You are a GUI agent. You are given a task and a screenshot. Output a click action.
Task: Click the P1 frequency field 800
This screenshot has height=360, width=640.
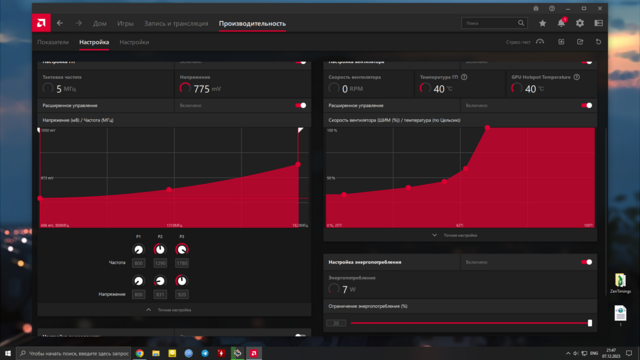coord(139,263)
